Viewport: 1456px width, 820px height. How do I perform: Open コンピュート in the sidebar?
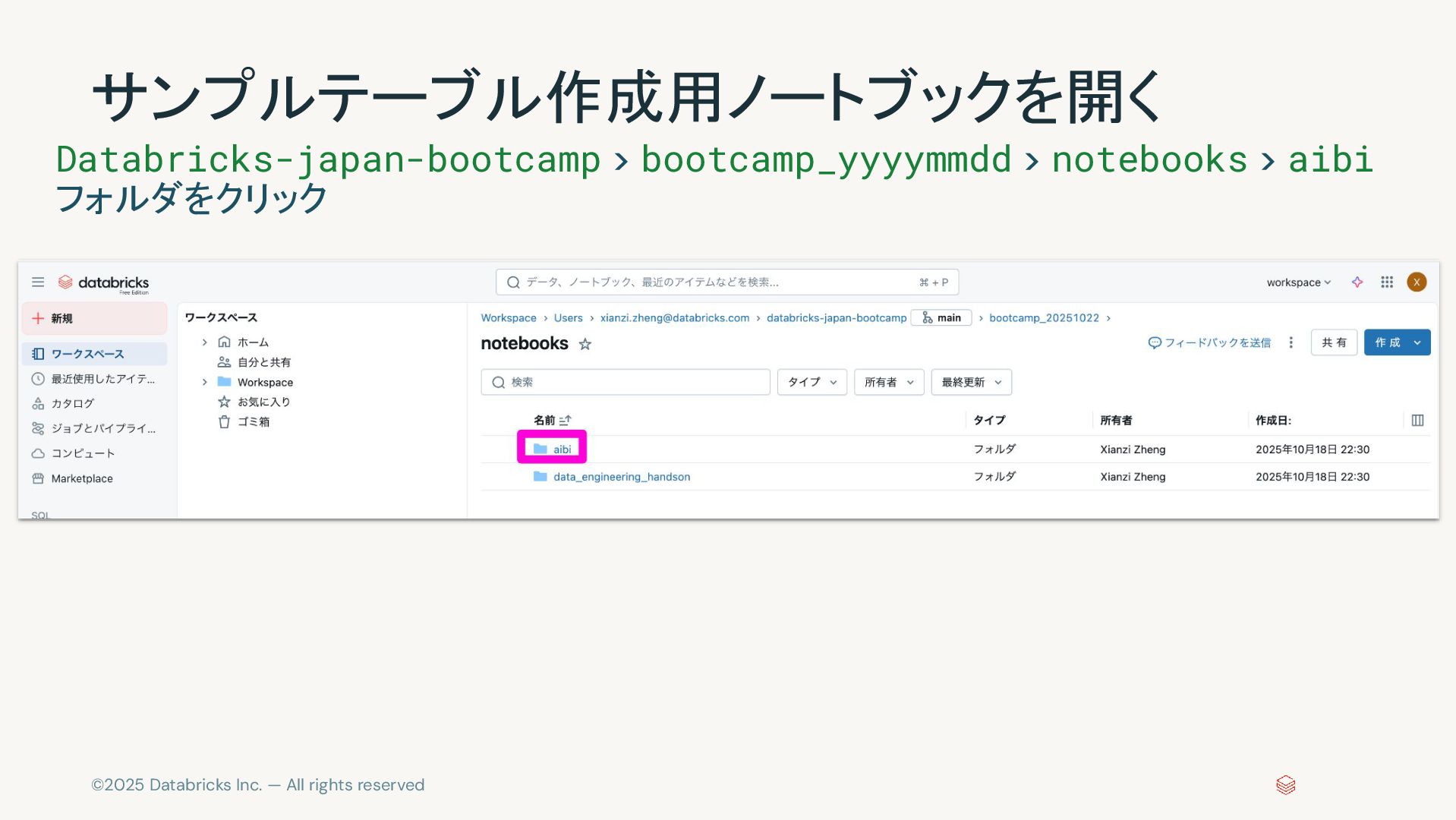pyautogui.click(x=95, y=453)
